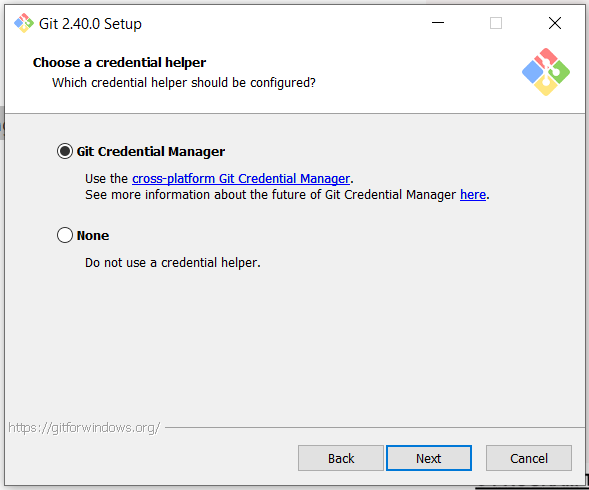Open the cross-platform Git Credential Manager link
This screenshot has height=490, width=589.
tap(241, 178)
